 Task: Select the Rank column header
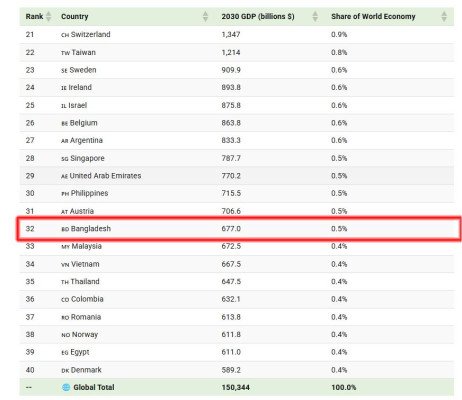pos(34,16)
